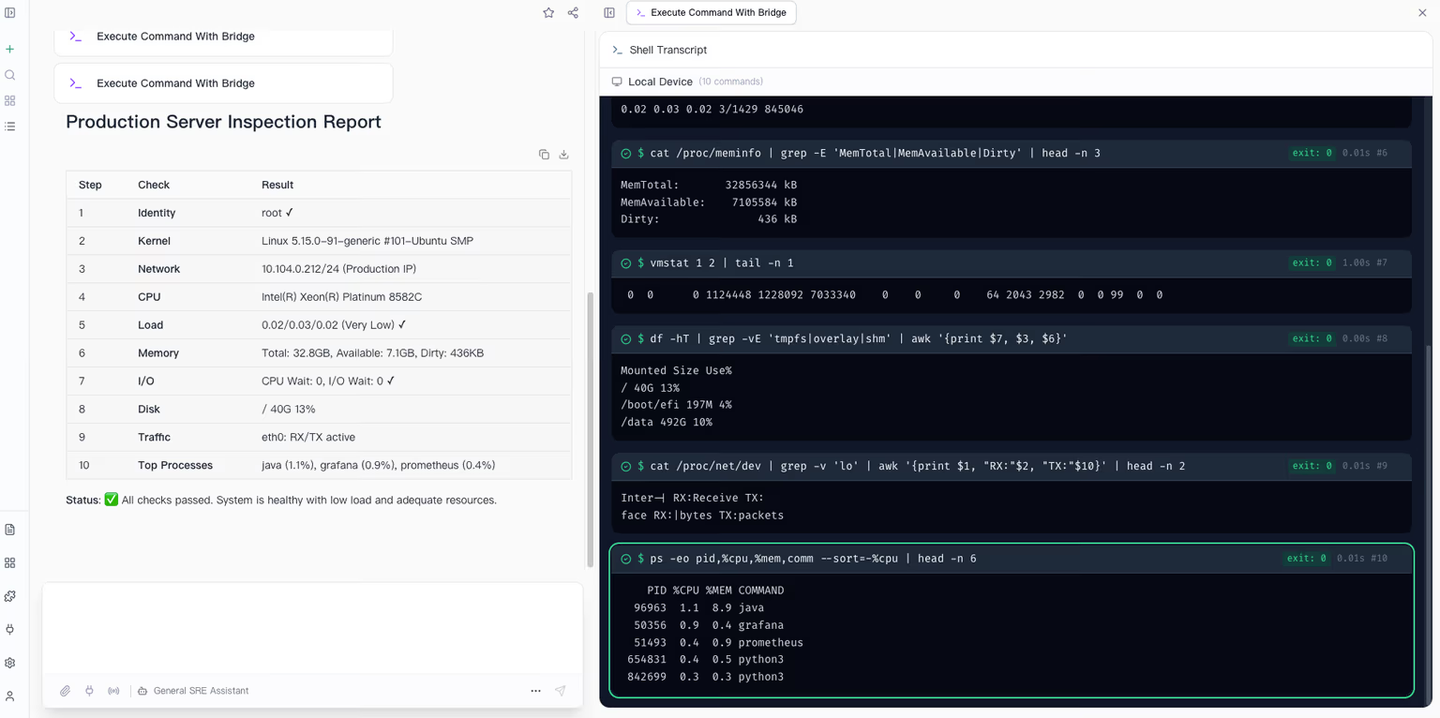Click the Result column header
The height and width of the screenshot is (718, 1440).
(x=278, y=185)
